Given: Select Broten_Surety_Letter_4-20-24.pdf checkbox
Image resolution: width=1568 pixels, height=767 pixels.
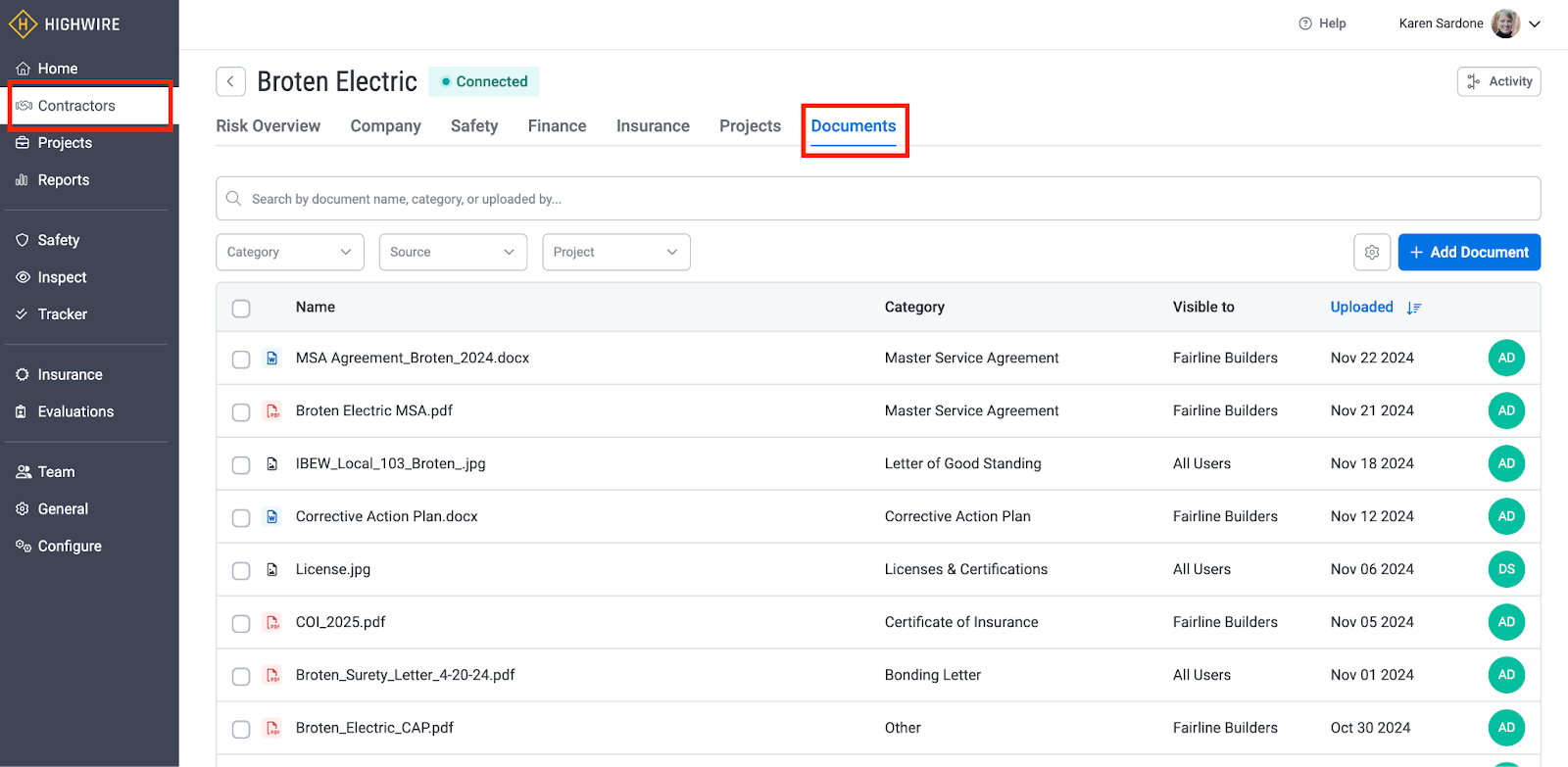Looking at the screenshot, I should (x=241, y=677).
